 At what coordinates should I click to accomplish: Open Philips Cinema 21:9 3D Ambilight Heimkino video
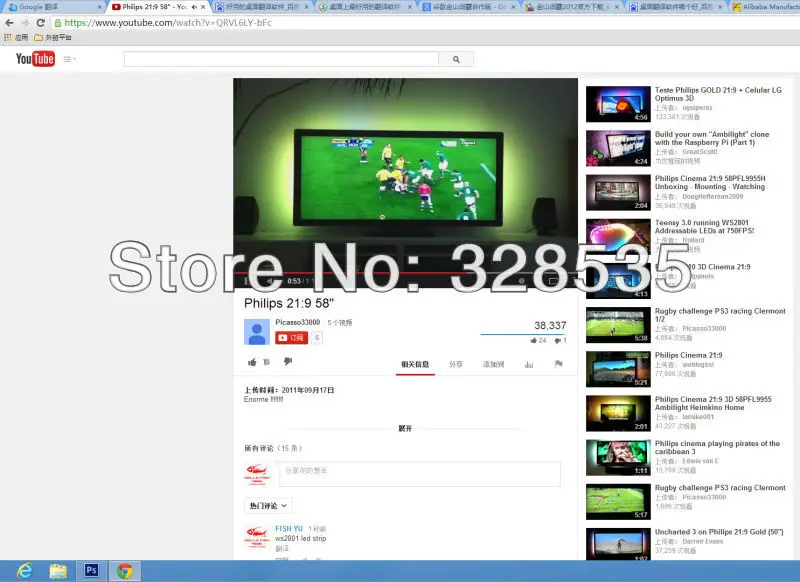click(x=713, y=403)
